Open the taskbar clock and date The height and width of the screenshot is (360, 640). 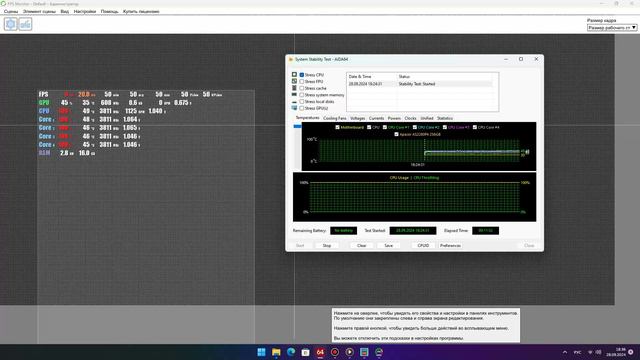pyautogui.click(x=617, y=352)
